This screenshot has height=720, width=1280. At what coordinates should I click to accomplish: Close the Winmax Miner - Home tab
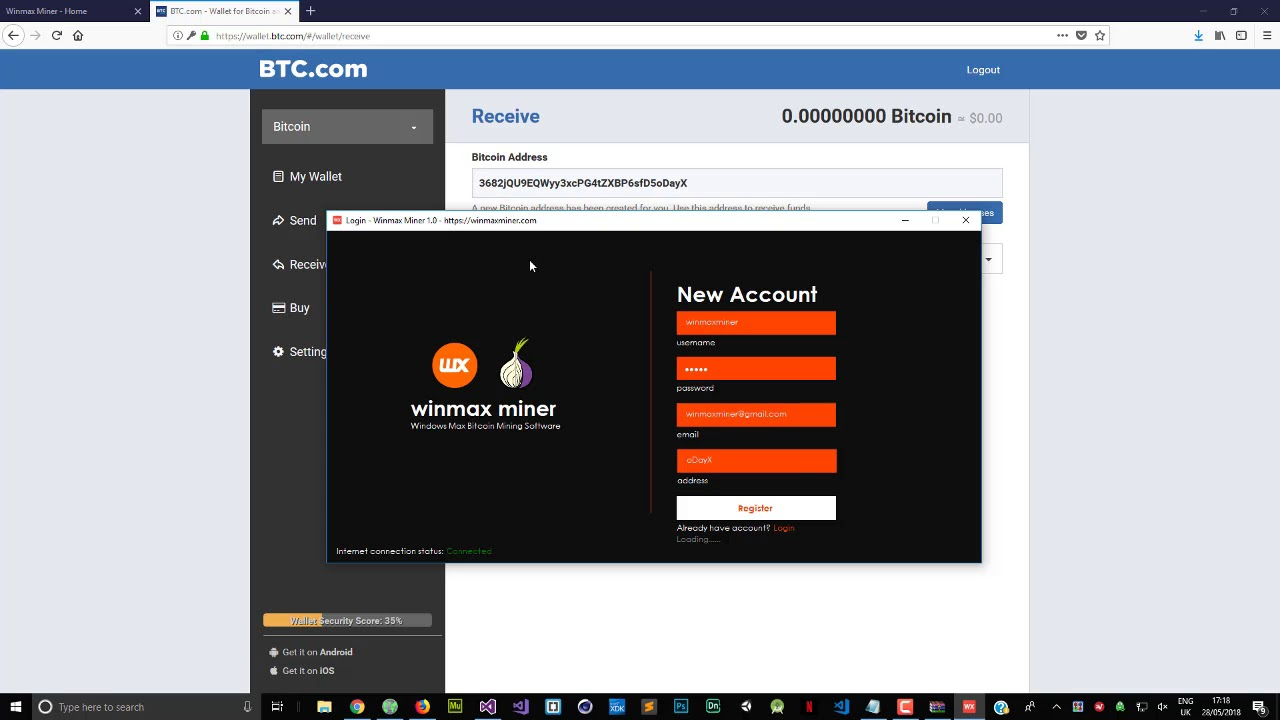tap(138, 11)
